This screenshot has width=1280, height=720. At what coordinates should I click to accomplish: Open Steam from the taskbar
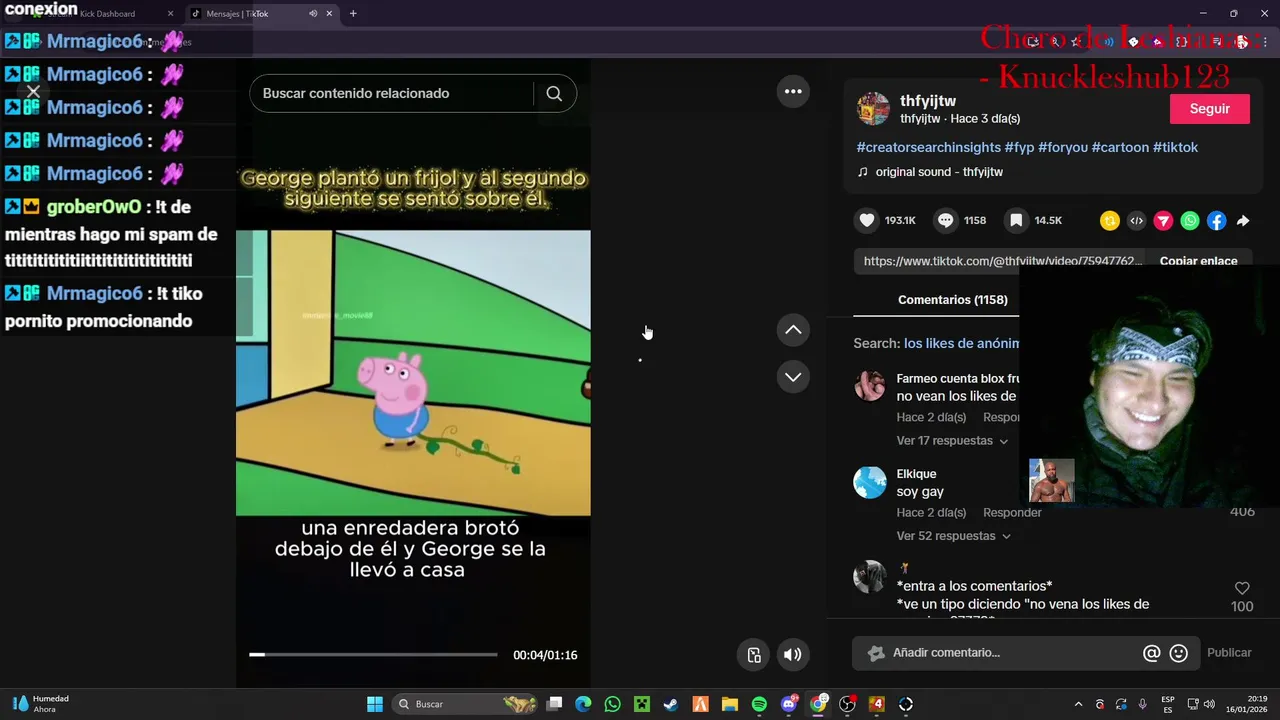[x=671, y=704]
